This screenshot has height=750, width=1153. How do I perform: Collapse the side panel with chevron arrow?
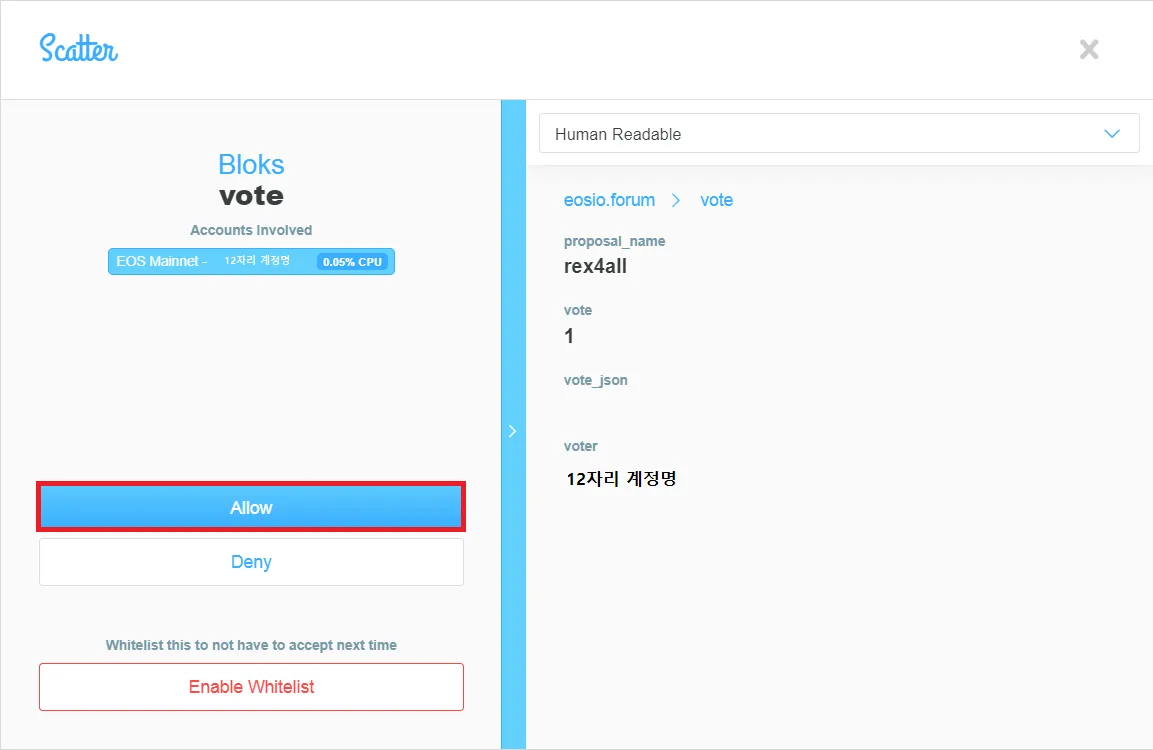click(513, 431)
